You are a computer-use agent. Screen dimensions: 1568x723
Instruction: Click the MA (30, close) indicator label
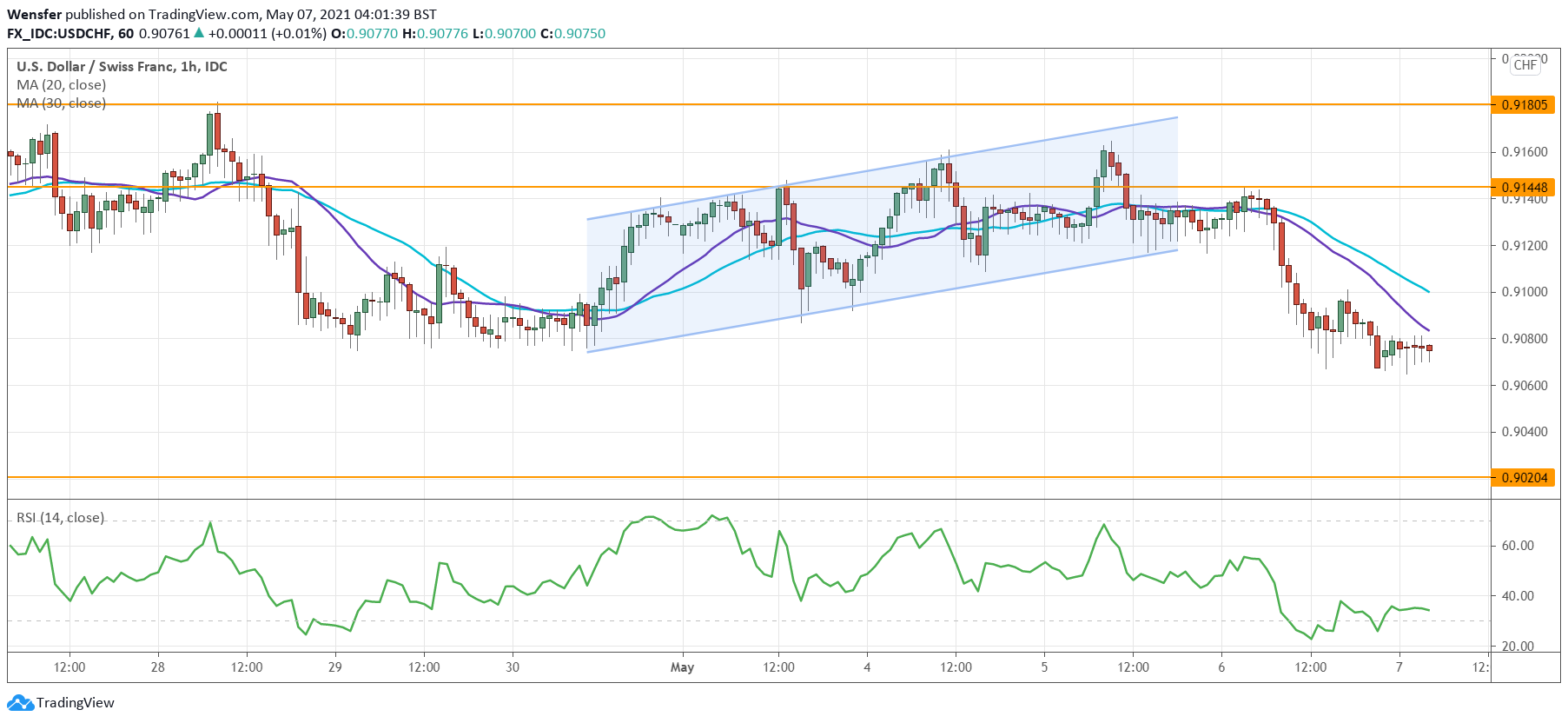tap(62, 103)
